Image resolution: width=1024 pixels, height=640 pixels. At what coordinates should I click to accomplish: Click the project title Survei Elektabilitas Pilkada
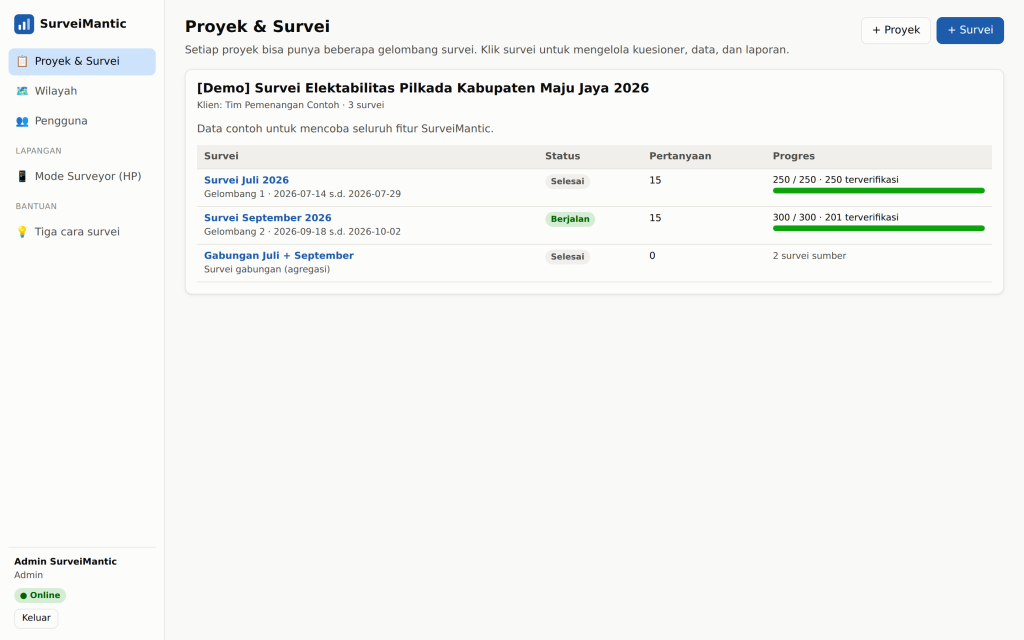423,88
